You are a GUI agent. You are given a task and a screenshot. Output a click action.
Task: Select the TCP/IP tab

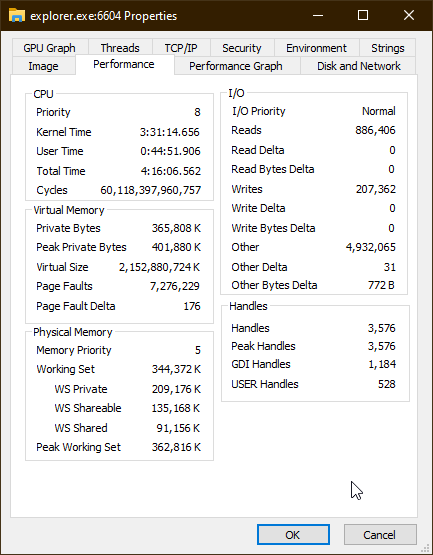click(x=181, y=48)
